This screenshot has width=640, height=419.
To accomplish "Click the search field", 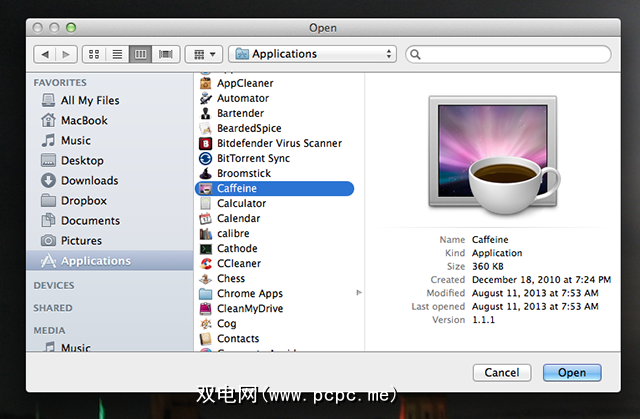I will click(509, 54).
